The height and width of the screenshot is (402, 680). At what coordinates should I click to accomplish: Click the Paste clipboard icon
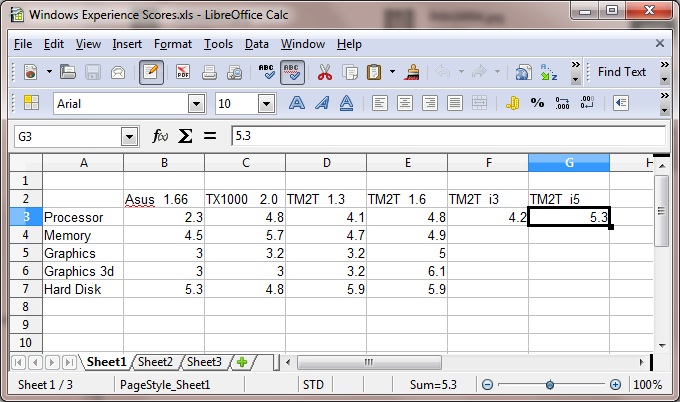(x=374, y=72)
